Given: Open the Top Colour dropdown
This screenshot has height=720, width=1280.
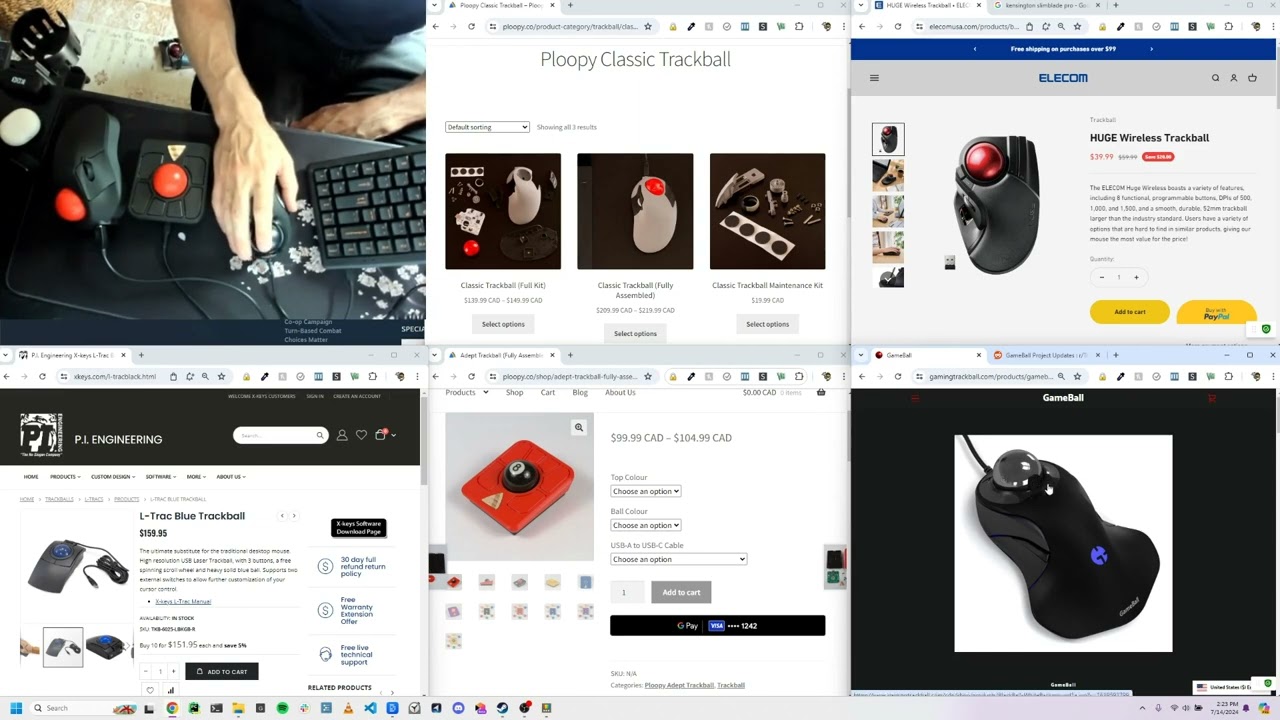Looking at the screenshot, I should click(x=646, y=491).
